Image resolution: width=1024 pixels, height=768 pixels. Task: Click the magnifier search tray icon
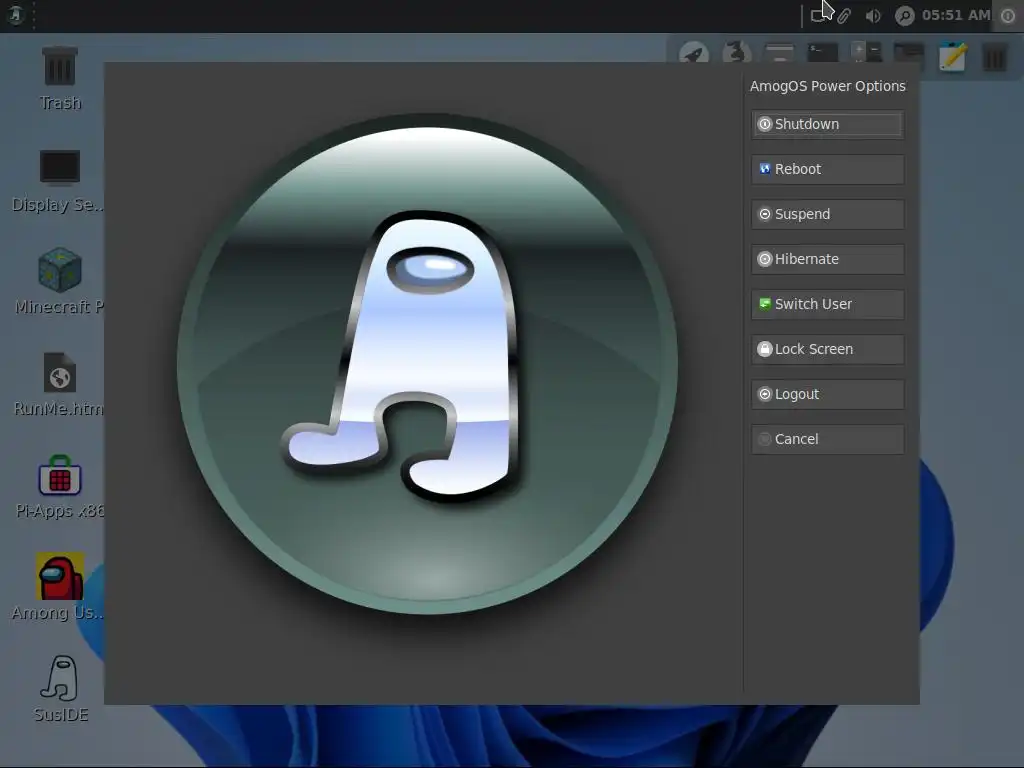point(904,16)
